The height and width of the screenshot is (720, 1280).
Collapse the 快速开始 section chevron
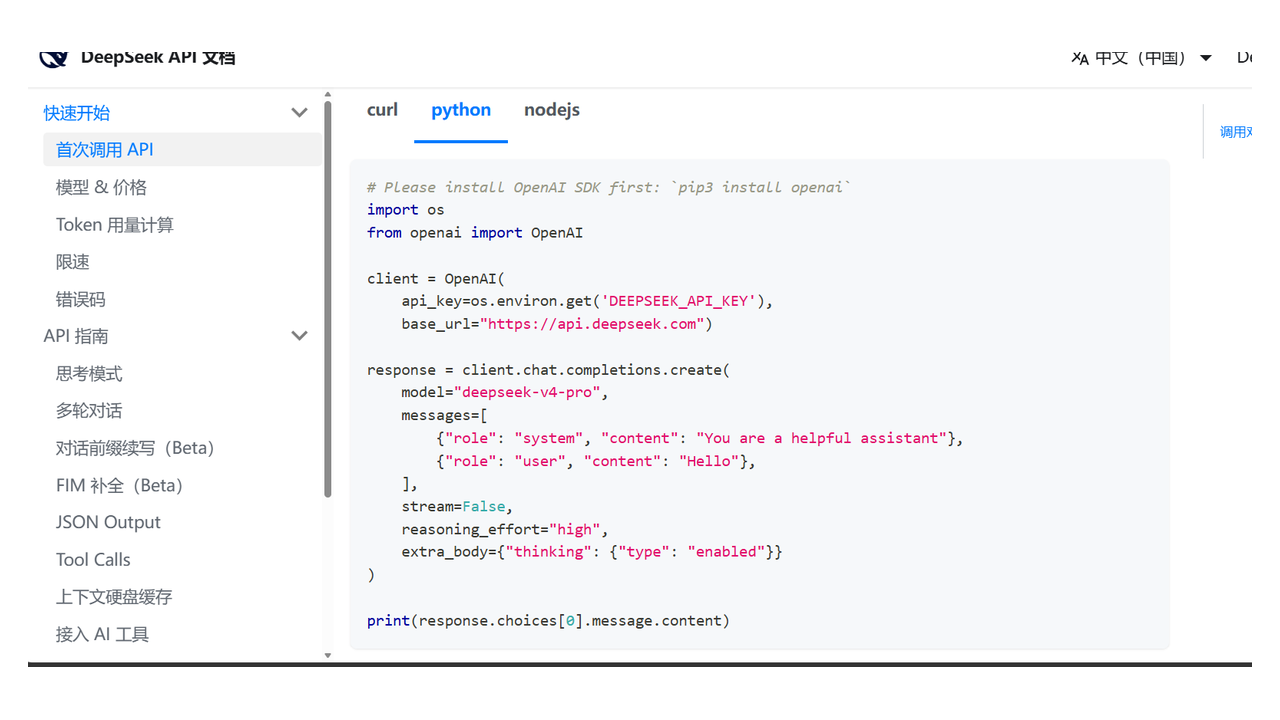pyautogui.click(x=299, y=113)
